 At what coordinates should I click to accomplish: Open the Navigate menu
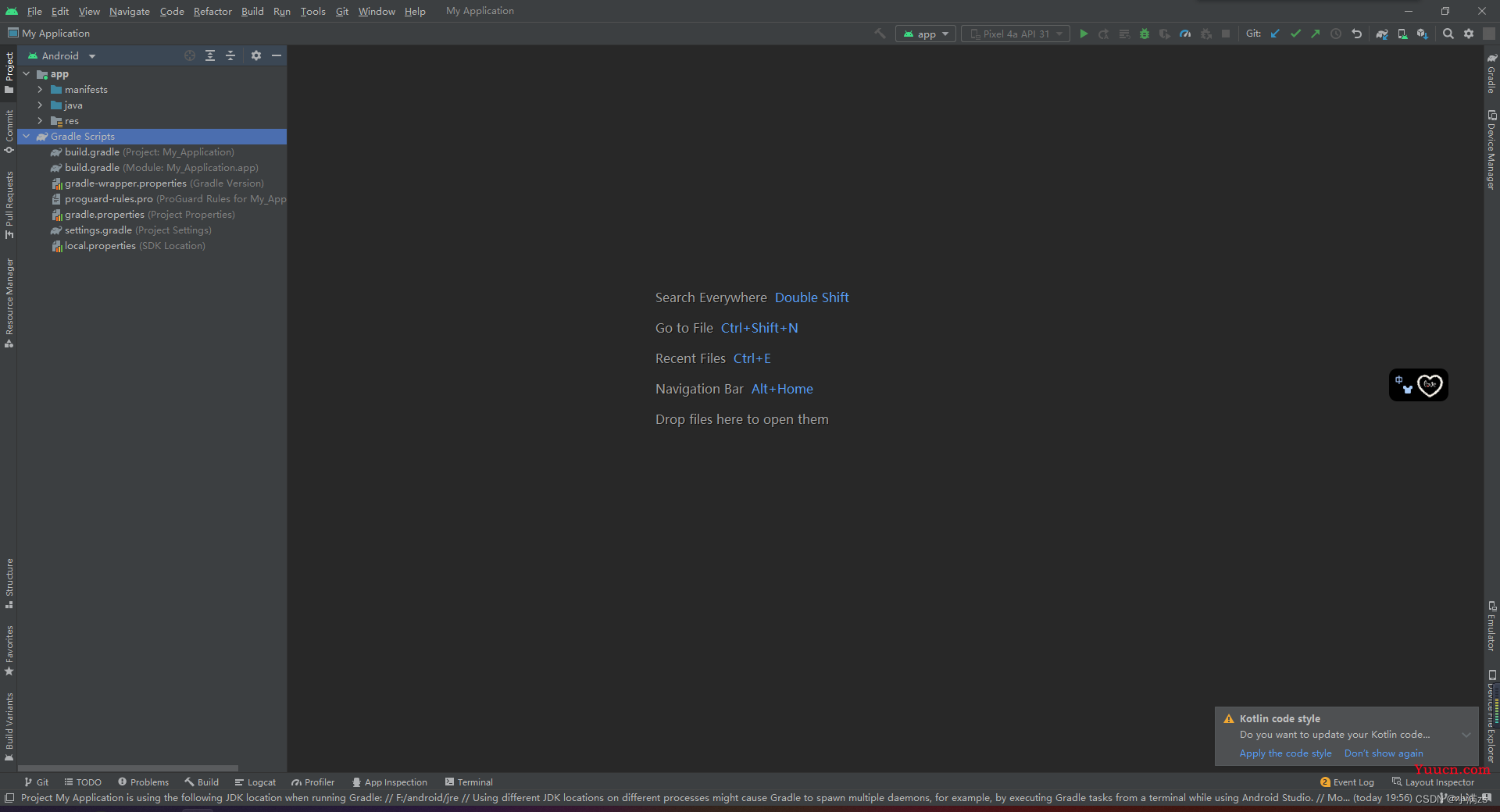pyautogui.click(x=129, y=11)
